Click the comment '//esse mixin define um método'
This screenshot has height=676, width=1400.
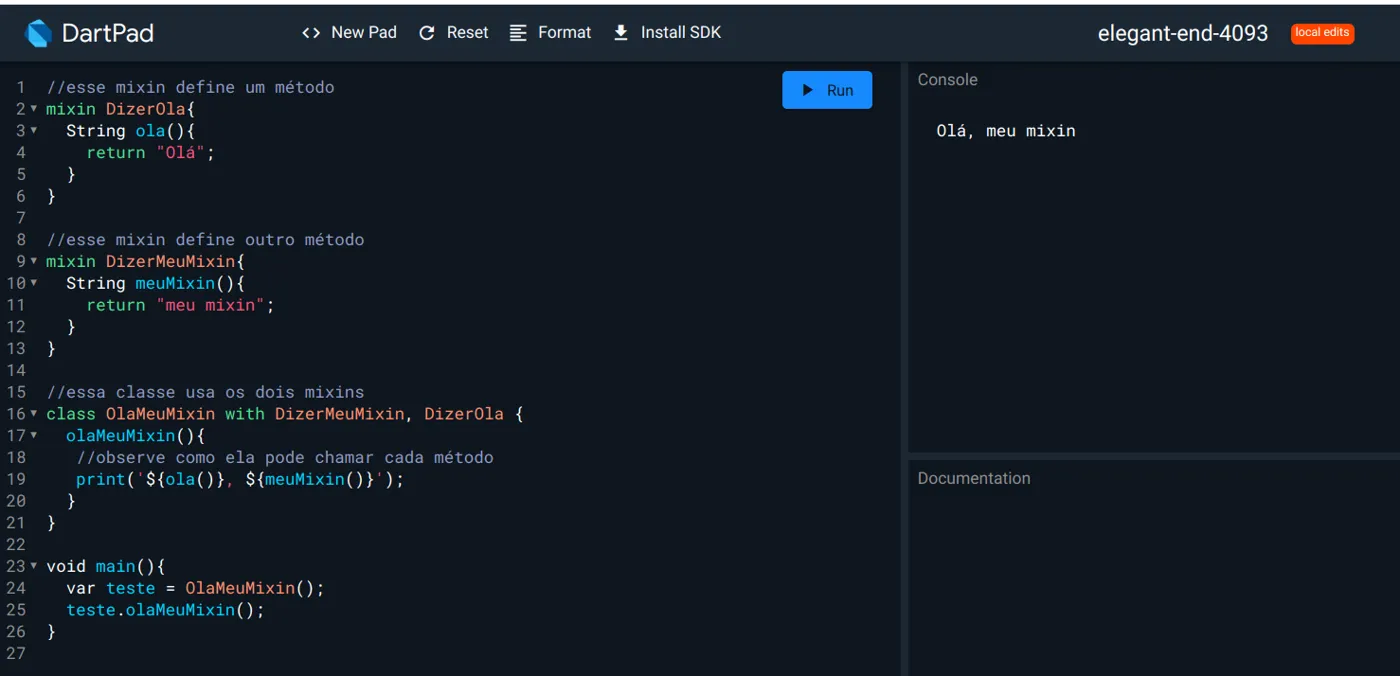[190, 87]
